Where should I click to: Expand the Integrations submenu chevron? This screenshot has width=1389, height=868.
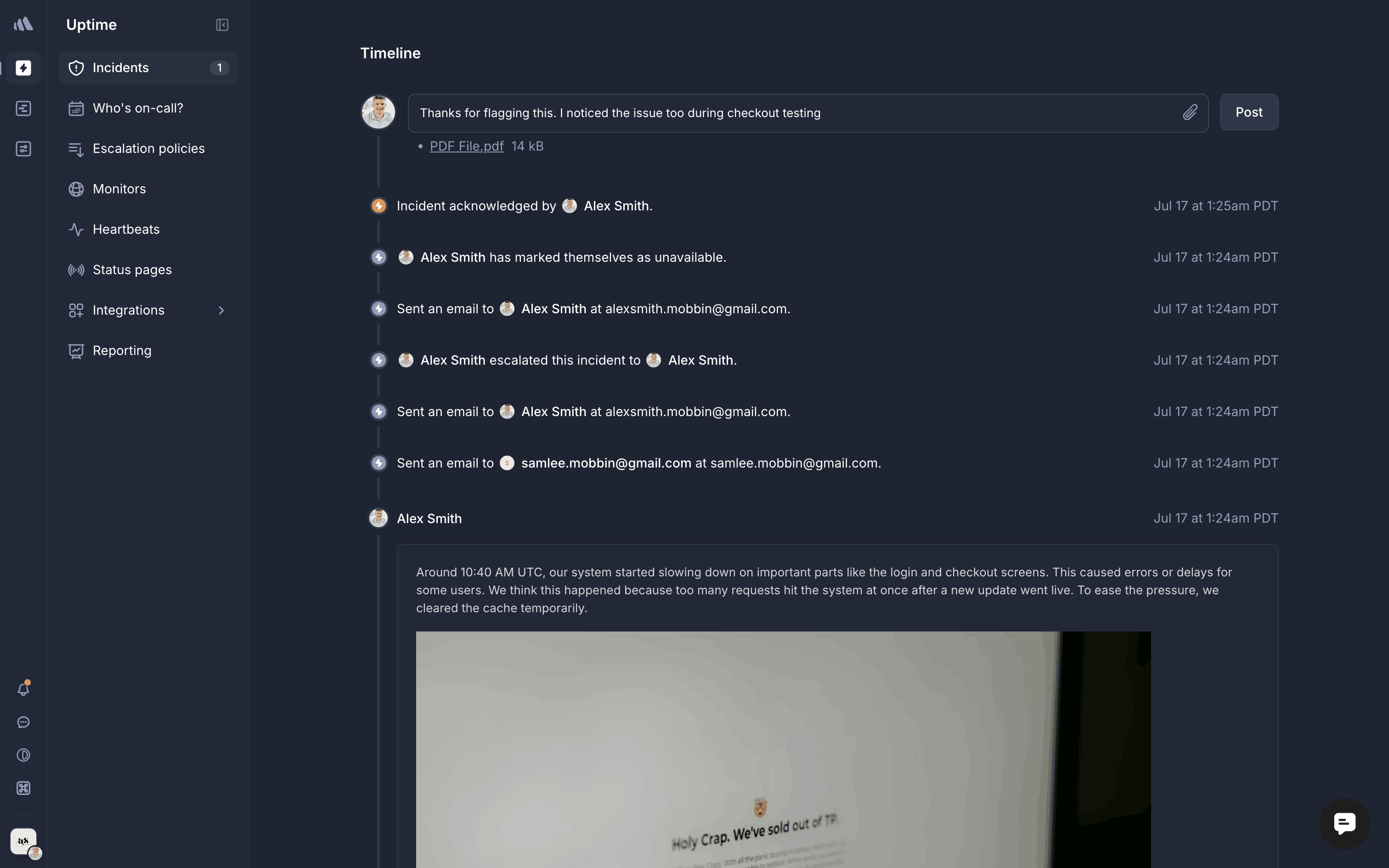[221, 310]
